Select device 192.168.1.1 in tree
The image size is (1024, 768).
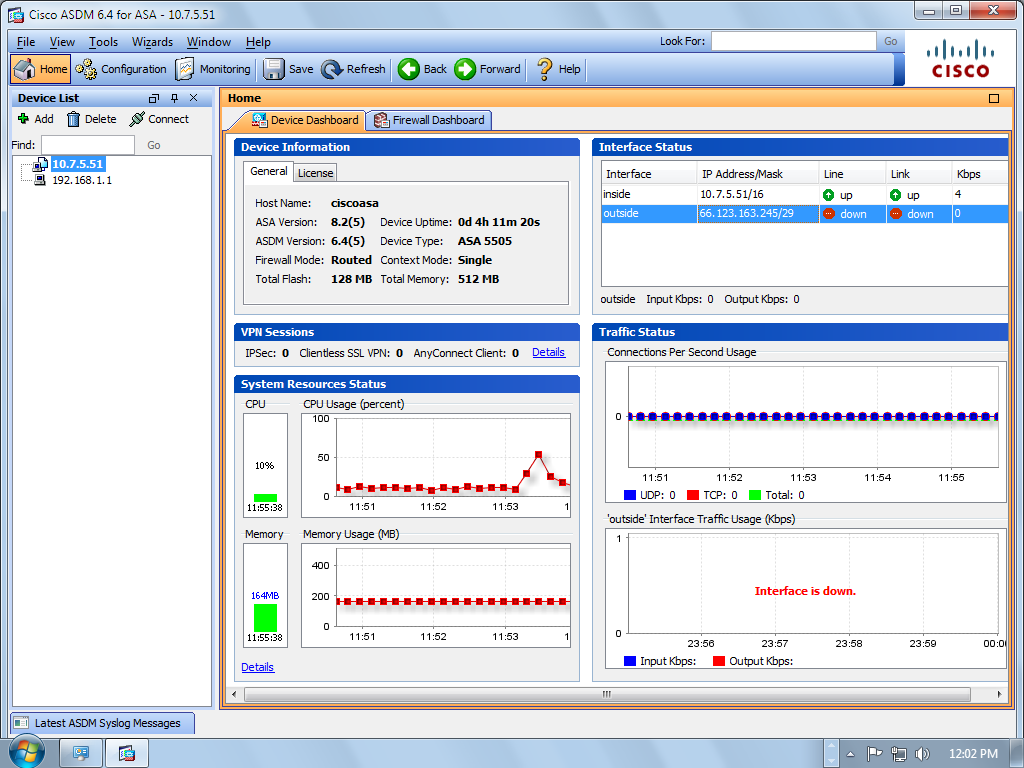[82, 180]
